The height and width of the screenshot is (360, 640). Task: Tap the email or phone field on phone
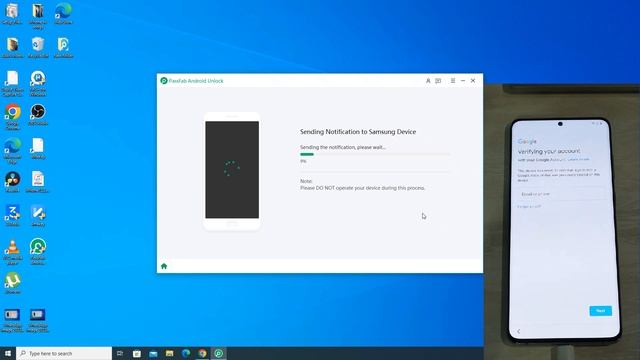click(x=560, y=194)
